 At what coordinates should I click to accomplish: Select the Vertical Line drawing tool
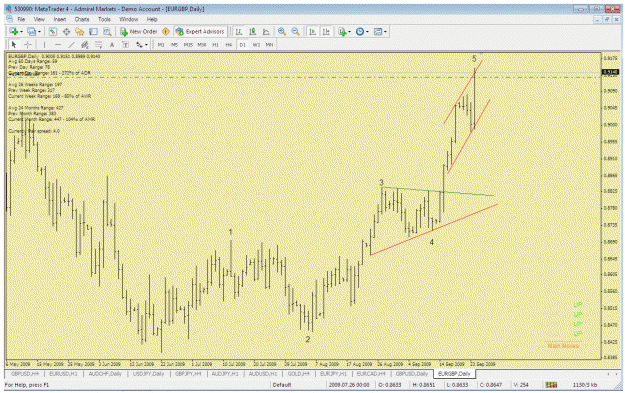pos(44,44)
